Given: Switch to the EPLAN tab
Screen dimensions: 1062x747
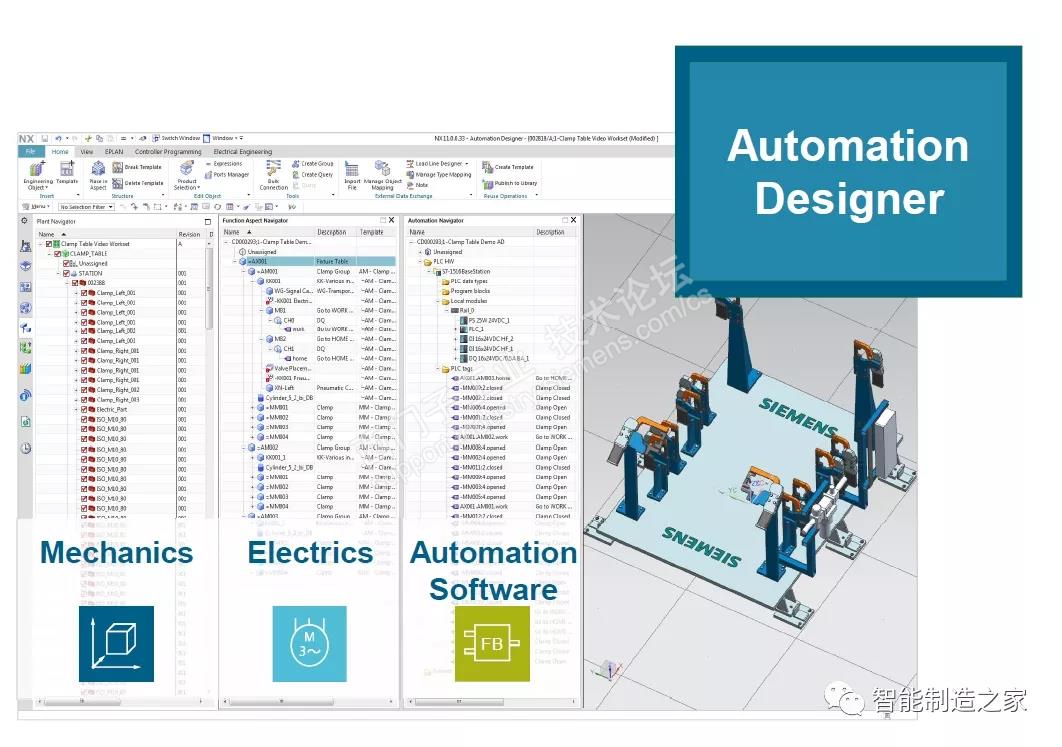Looking at the screenshot, I should (114, 152).
